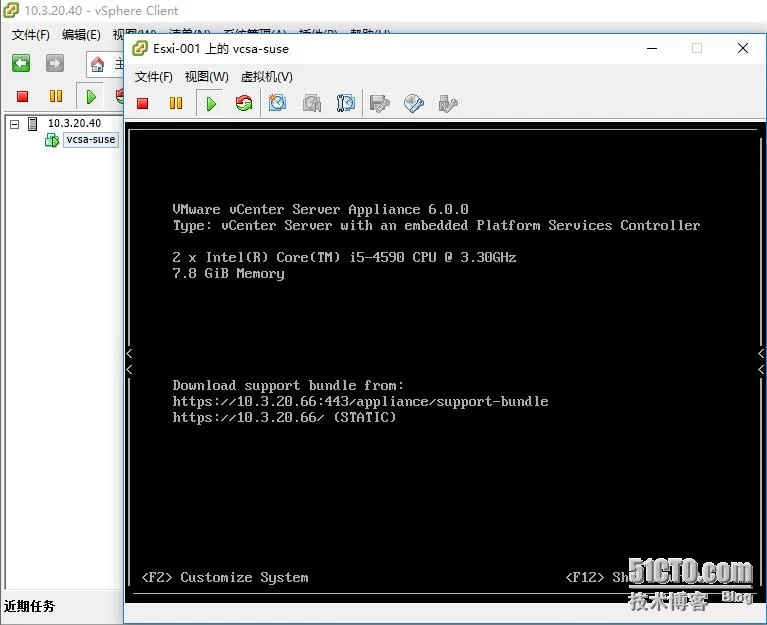
Task: Take a snapshot of vcsa-suse VM
Action: 277,103
